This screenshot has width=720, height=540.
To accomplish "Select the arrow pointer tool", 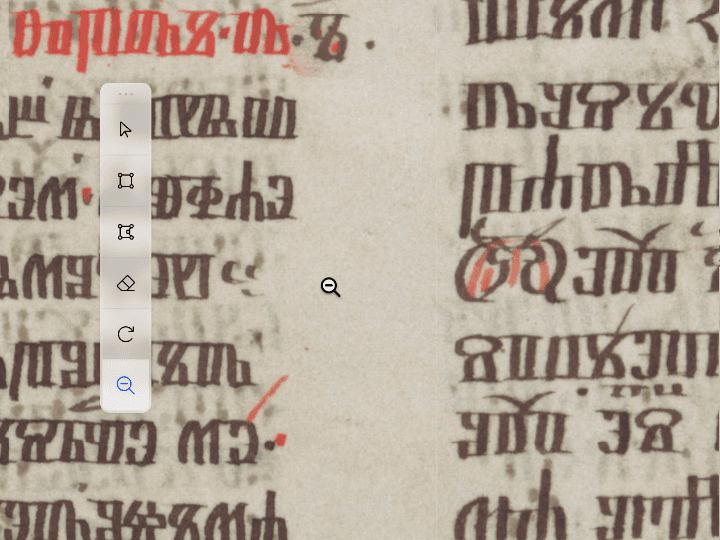I will pos(125,130).
